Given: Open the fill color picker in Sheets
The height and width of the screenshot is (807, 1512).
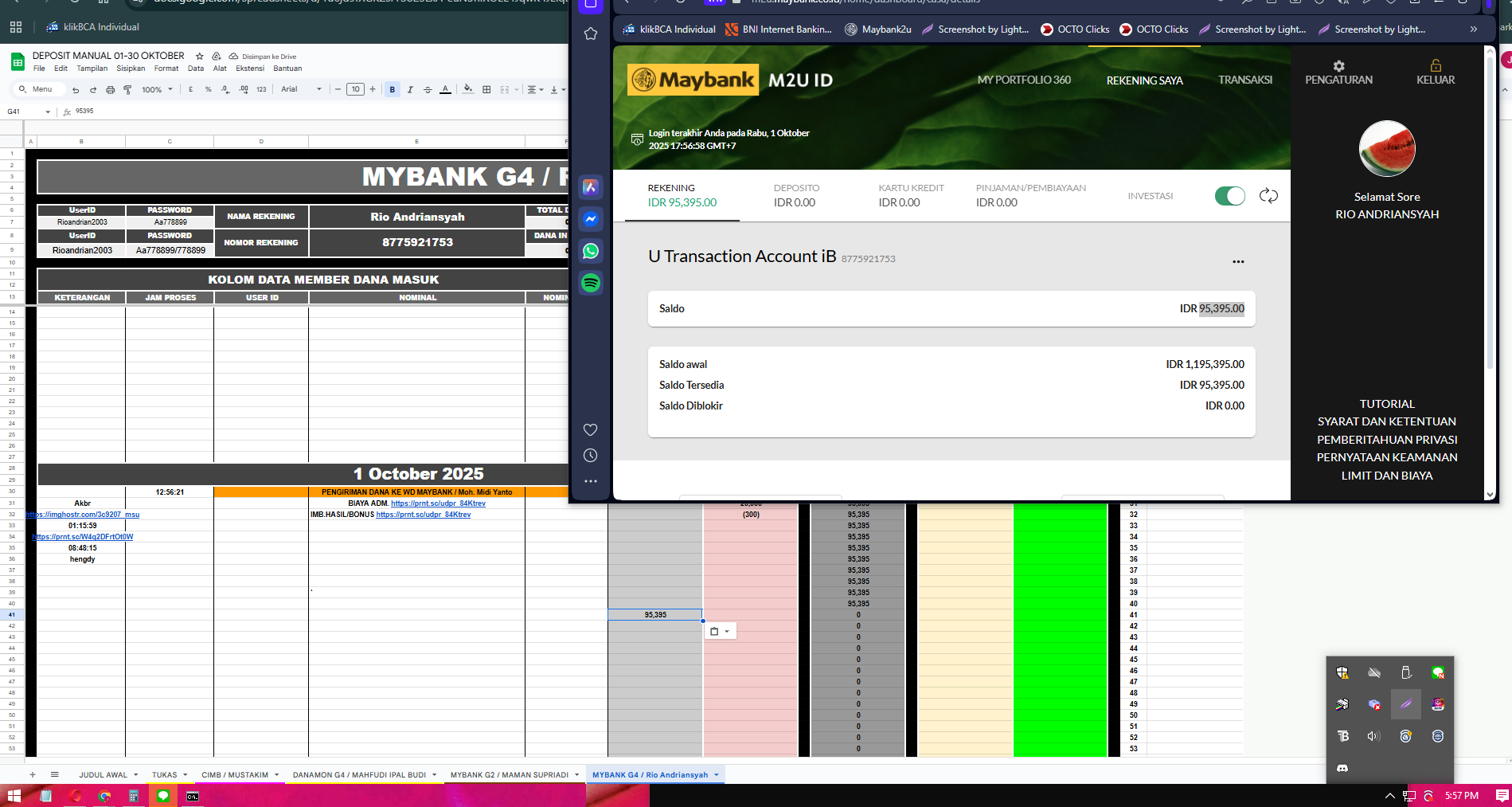Looking at the screenshot, I should [x=468, y=89].
